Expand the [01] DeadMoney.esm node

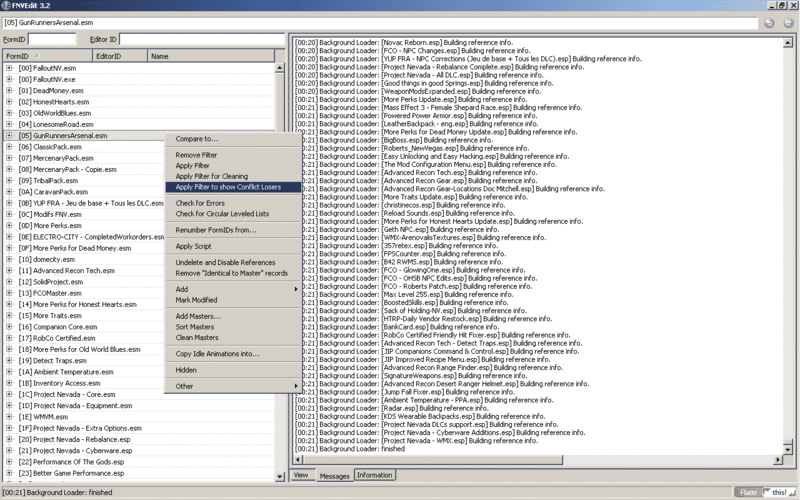pos(9,90)
